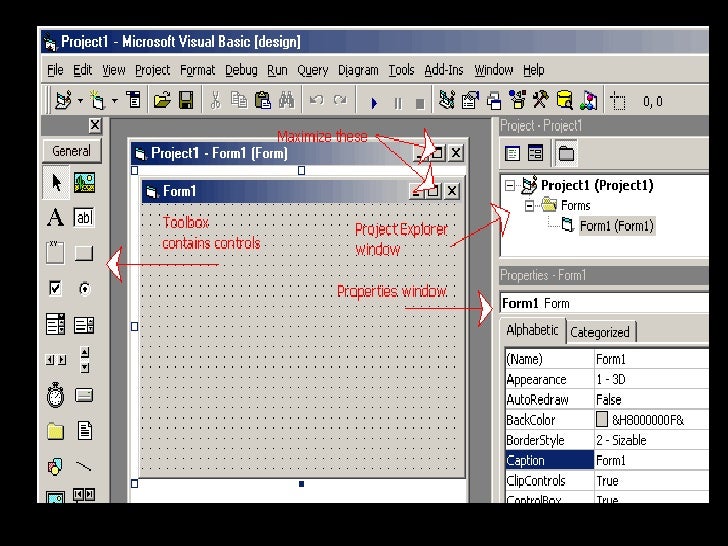Click the Add Standard EXE Project toolbar icon
Screen dimensions: 728x546
coord(64,100)
